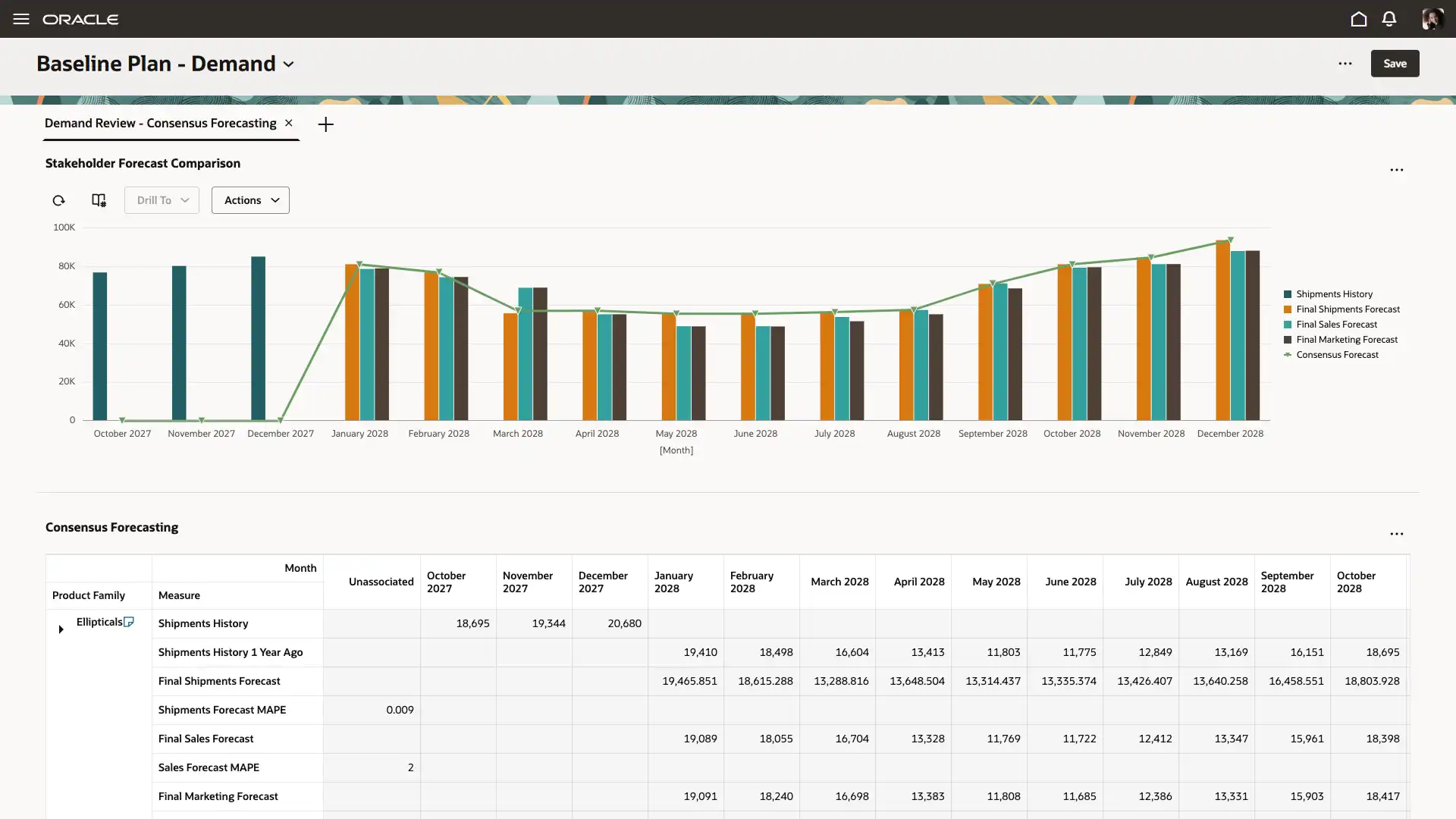The width and height of the screenshot is (1456, 819).
Task: Refresh the Stakeholder Forecast Comparison chart
Action: [x=58, y=200]
